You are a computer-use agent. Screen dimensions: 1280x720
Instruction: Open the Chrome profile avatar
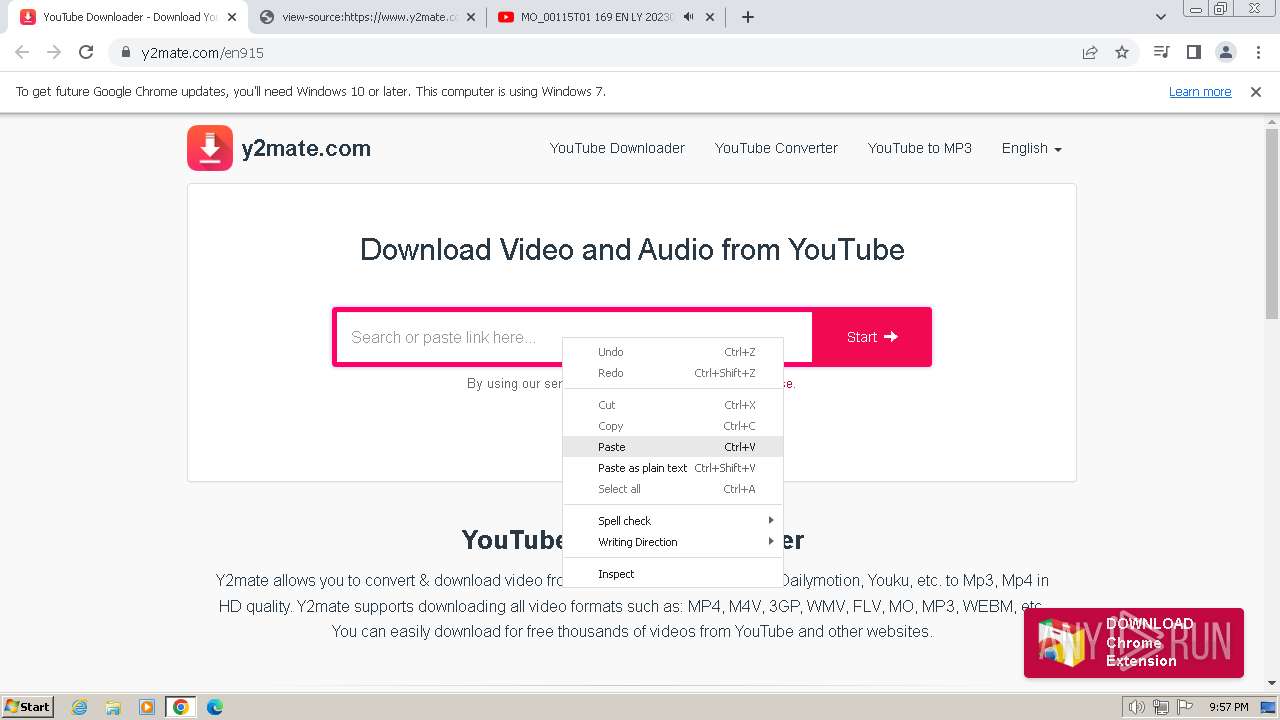coord(1225,52)
